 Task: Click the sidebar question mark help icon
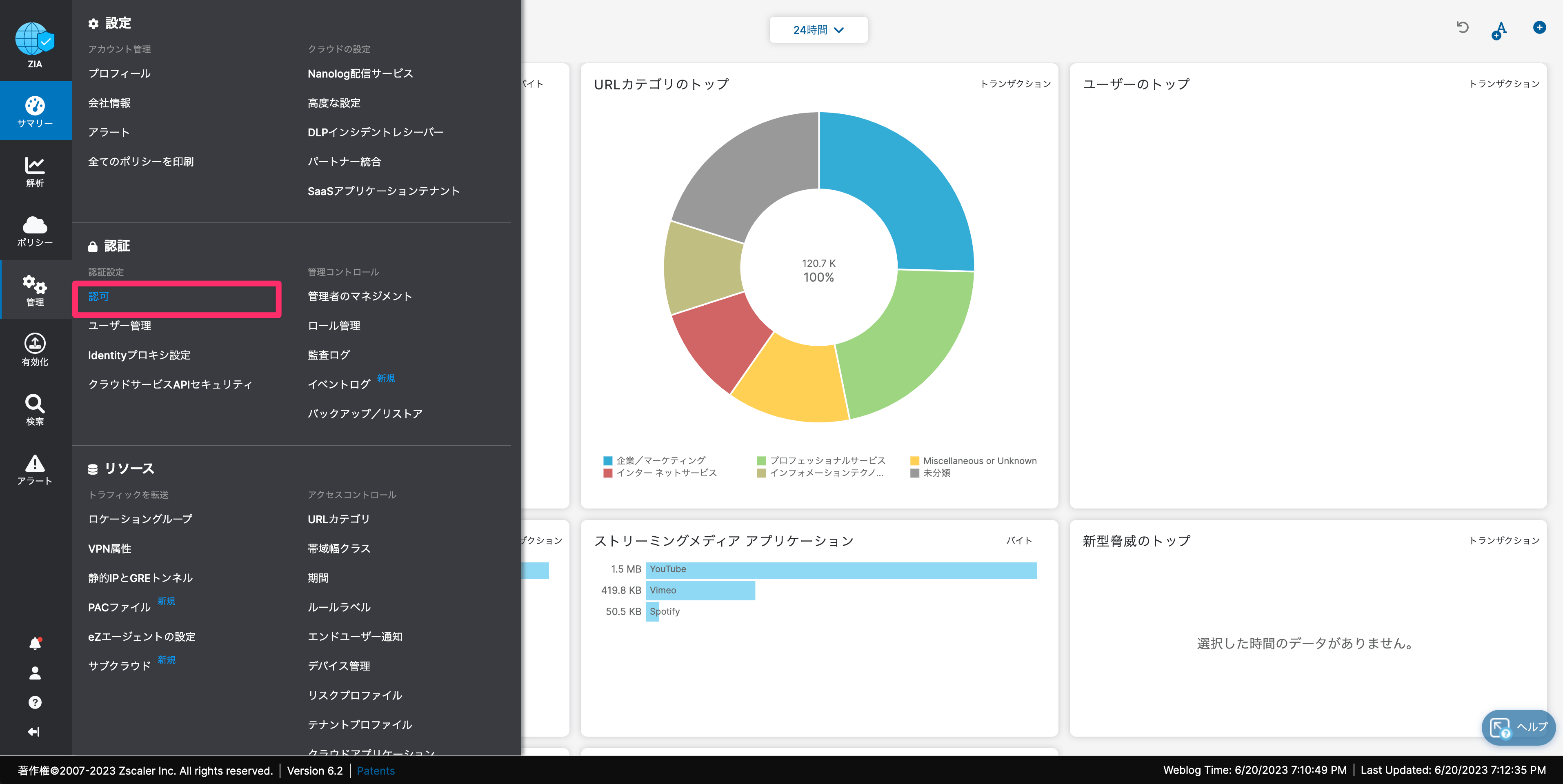pos(35,702)
